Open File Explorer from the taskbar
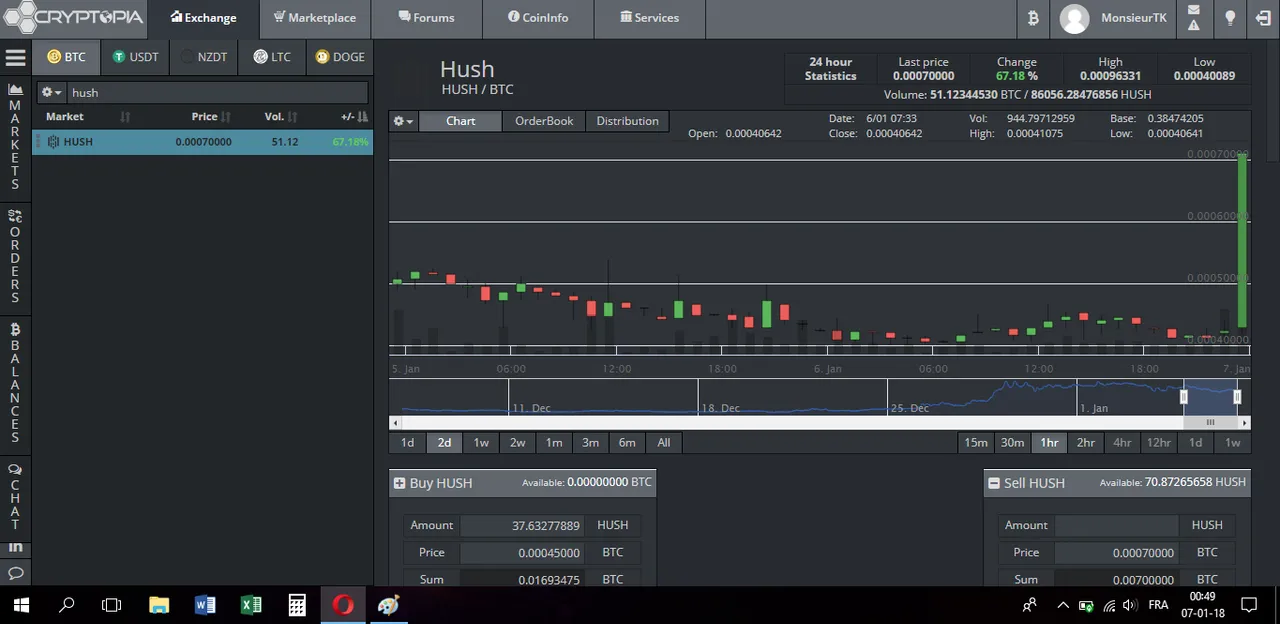 pyautogui.click(x=159, y=605)
